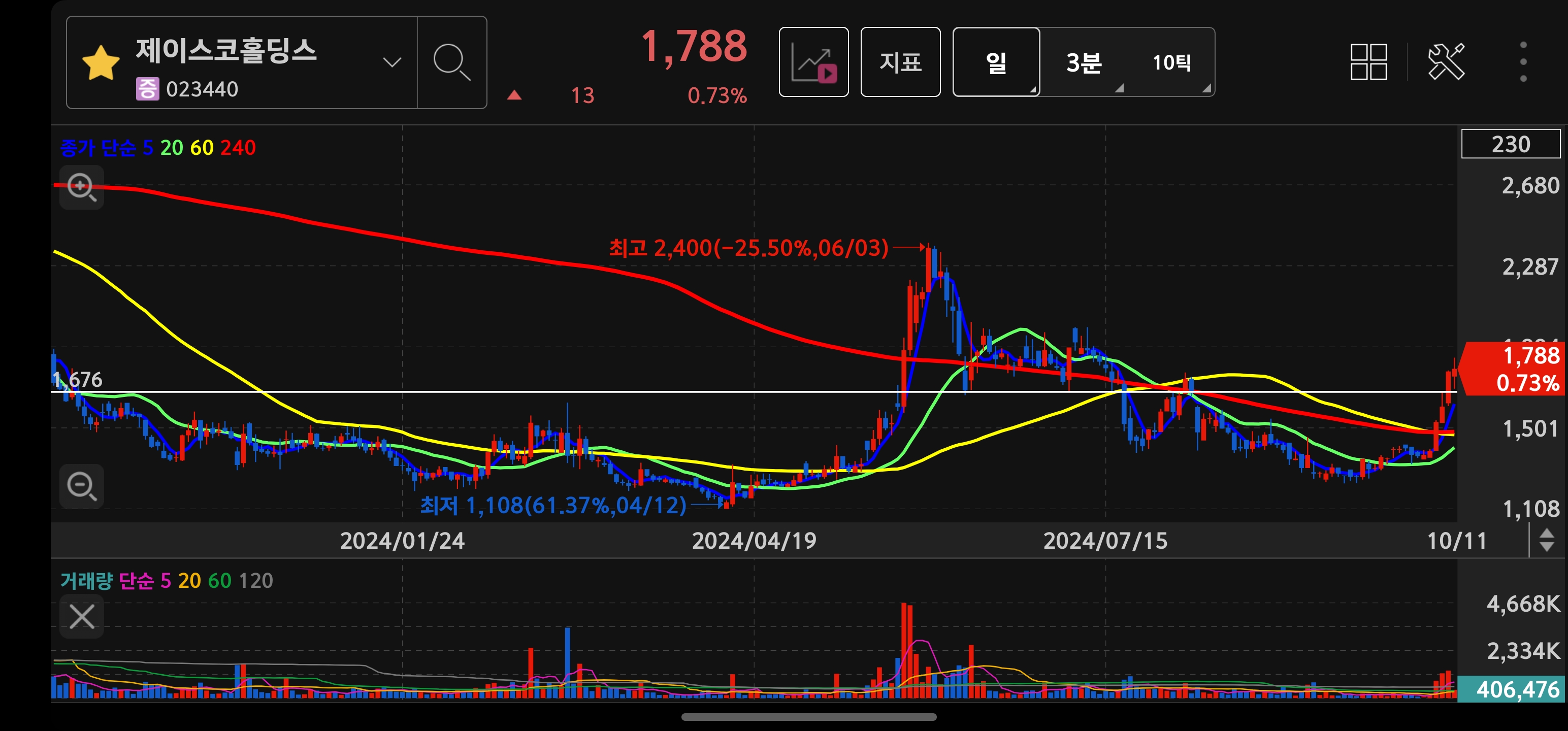Open the three-dot more options menu
Image resolution: width=1568 pixels, height=731 pixels.
tap(1522, 62)
